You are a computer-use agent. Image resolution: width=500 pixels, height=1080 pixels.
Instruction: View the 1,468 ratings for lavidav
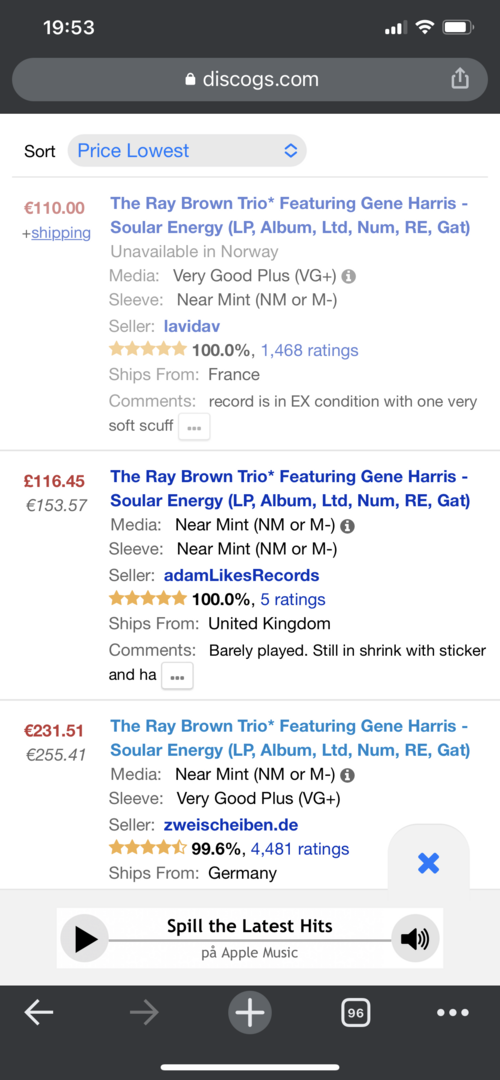coord(310,351)
